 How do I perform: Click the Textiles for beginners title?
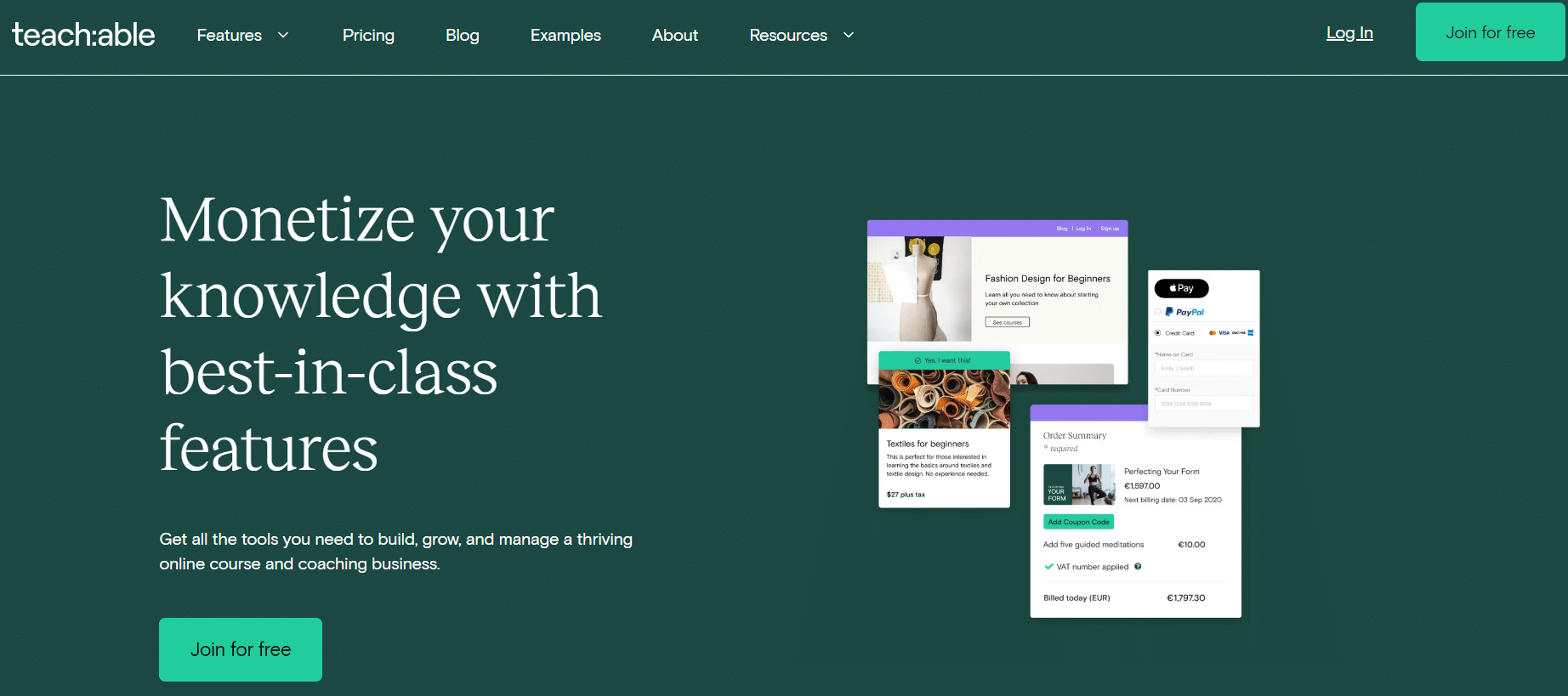click(x=928, y=444)
